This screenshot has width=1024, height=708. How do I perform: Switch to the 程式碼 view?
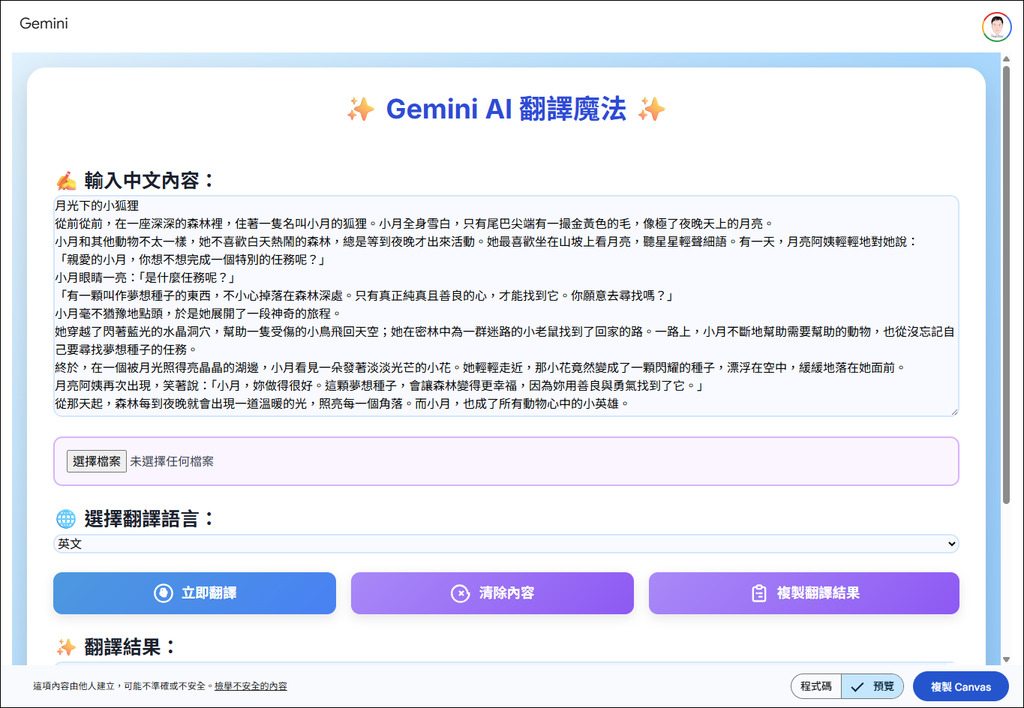[x=816, y=687]
